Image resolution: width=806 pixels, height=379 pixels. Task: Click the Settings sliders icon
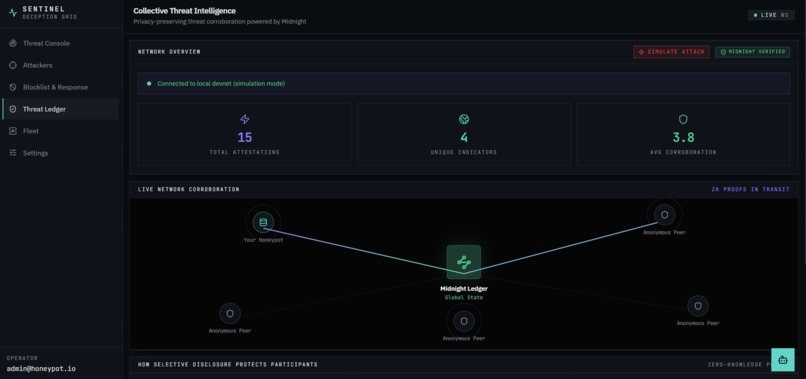click(13, 153)
